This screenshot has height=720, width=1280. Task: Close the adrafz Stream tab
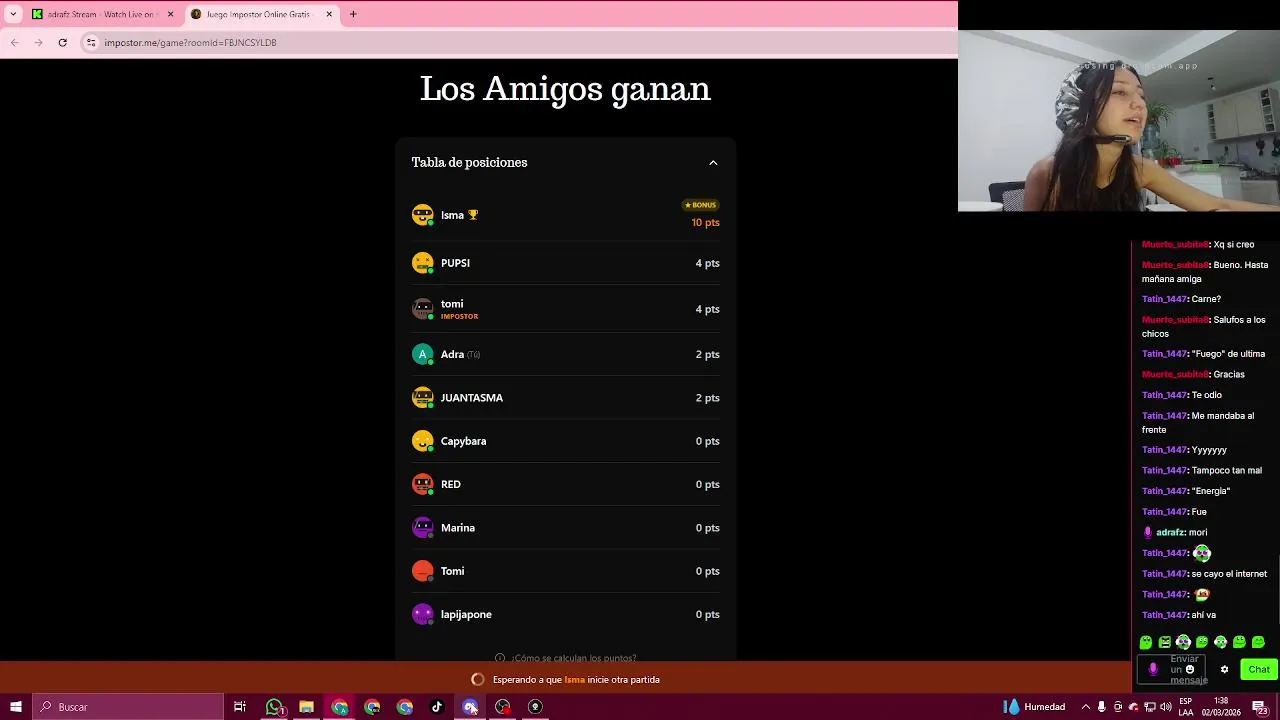pyautogui.click(x=170, y=14)
